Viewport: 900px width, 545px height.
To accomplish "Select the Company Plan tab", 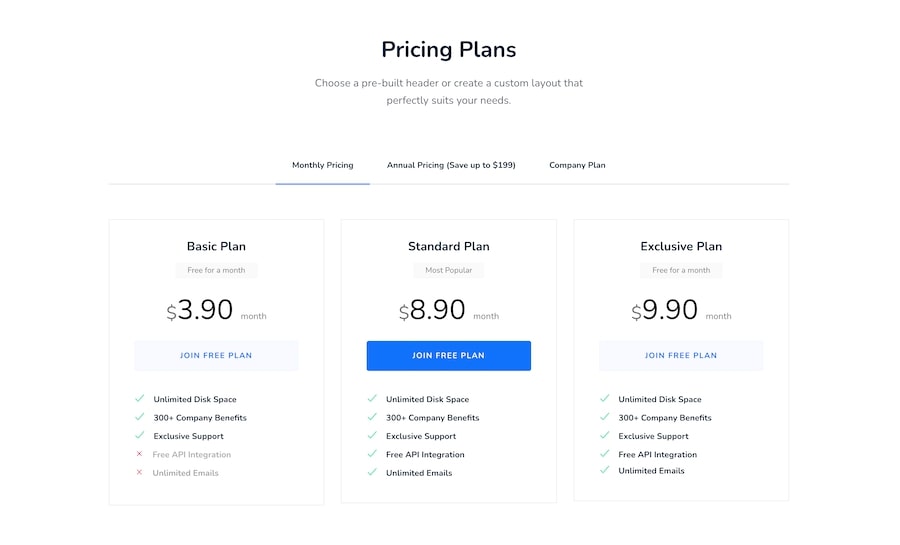I will (x=577, y=165).
